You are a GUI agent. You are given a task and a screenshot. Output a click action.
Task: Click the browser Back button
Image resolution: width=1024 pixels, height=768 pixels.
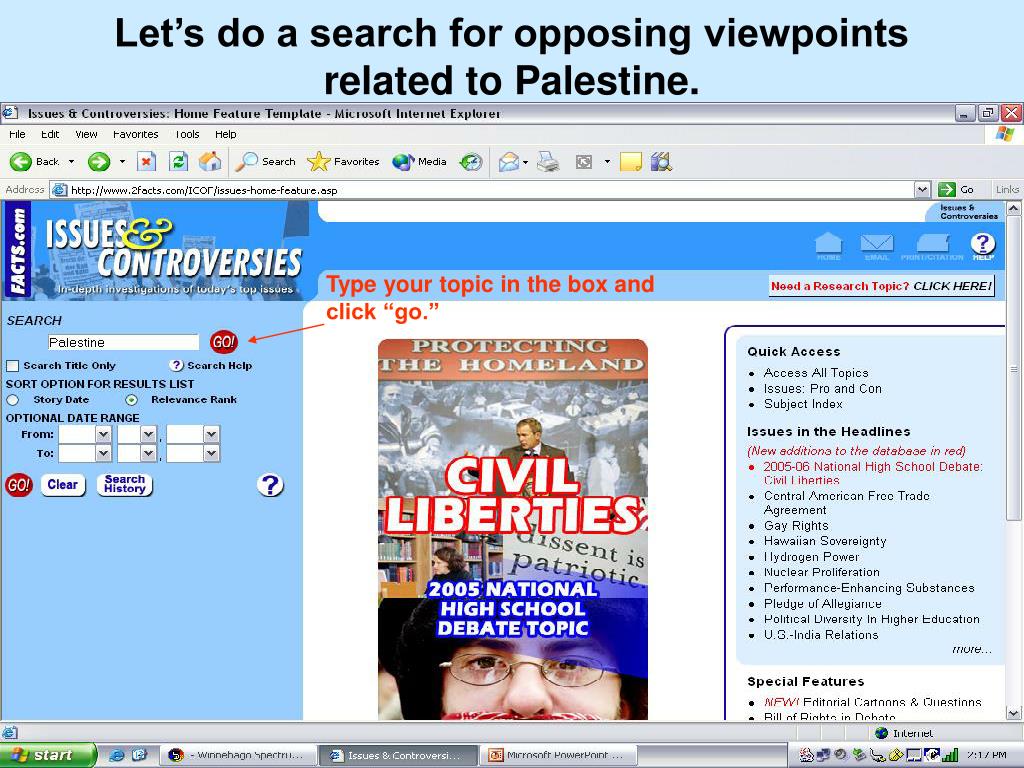point(35,161)
